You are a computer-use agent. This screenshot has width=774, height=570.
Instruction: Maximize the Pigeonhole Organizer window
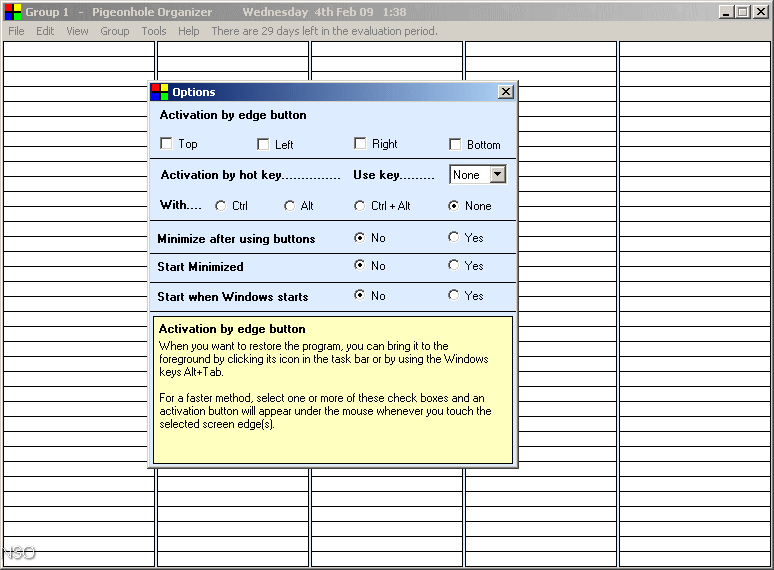(x=742, y=12)
